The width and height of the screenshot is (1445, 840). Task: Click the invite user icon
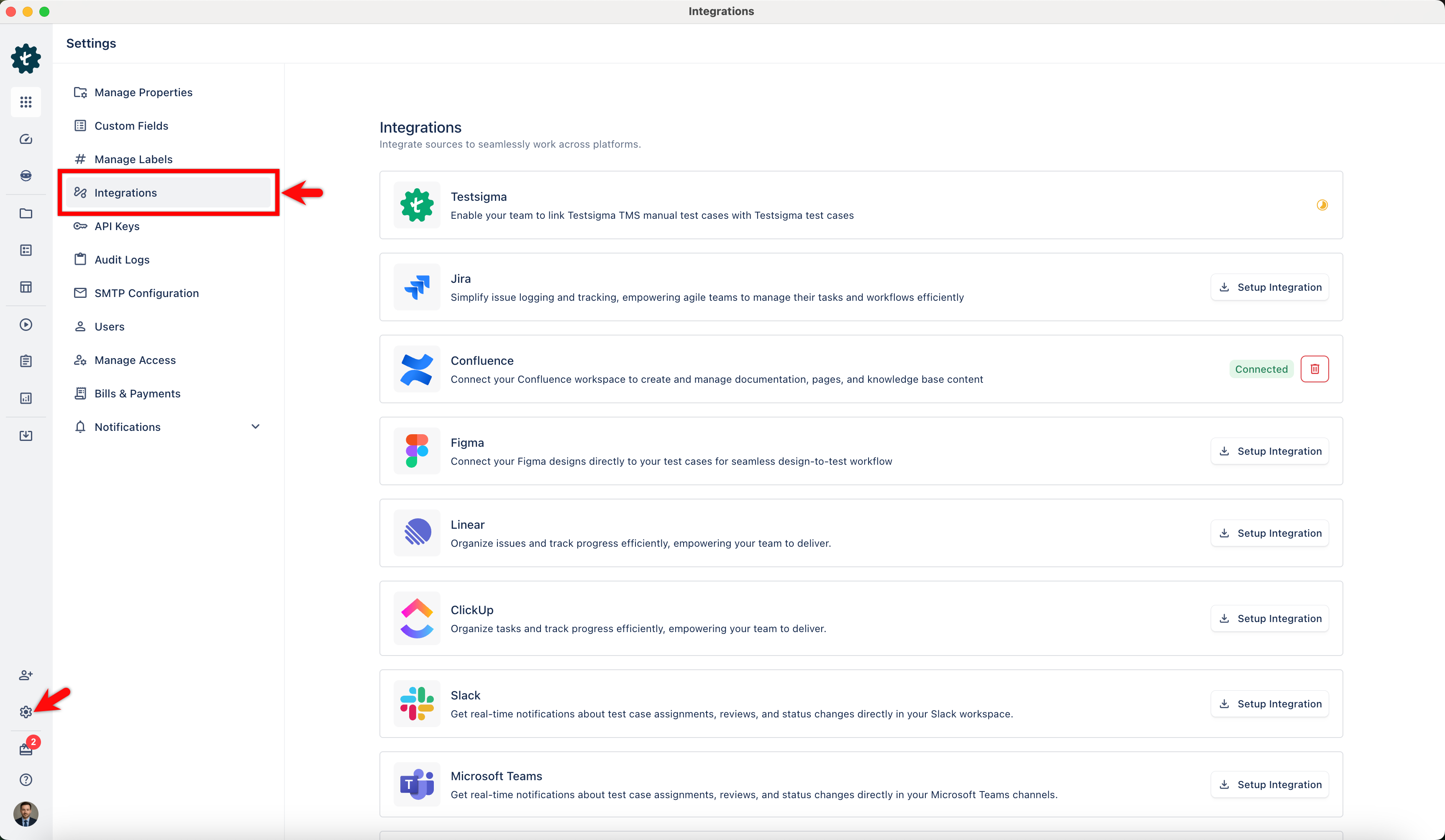26,675
